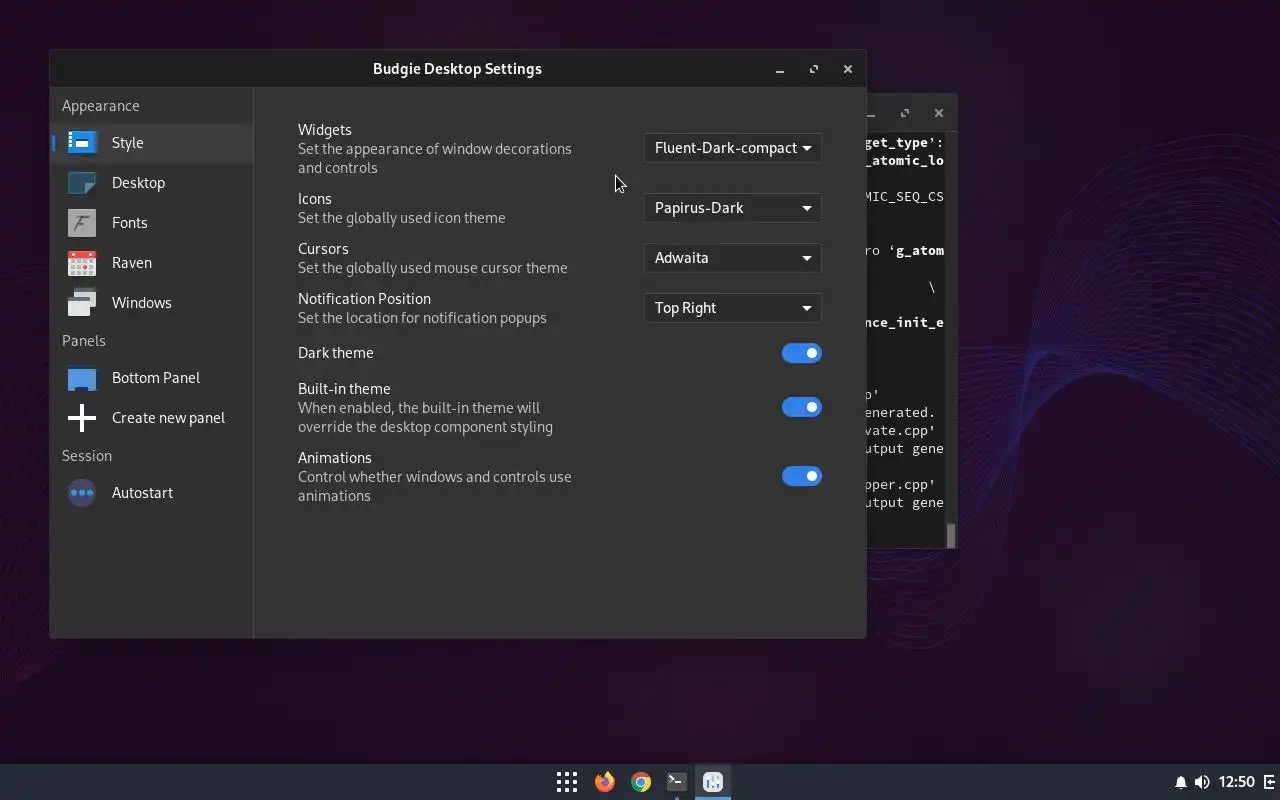Turn off the Built-in theme switch
The width and height of the screenshot is (1280, 800).
coord(802,407)
